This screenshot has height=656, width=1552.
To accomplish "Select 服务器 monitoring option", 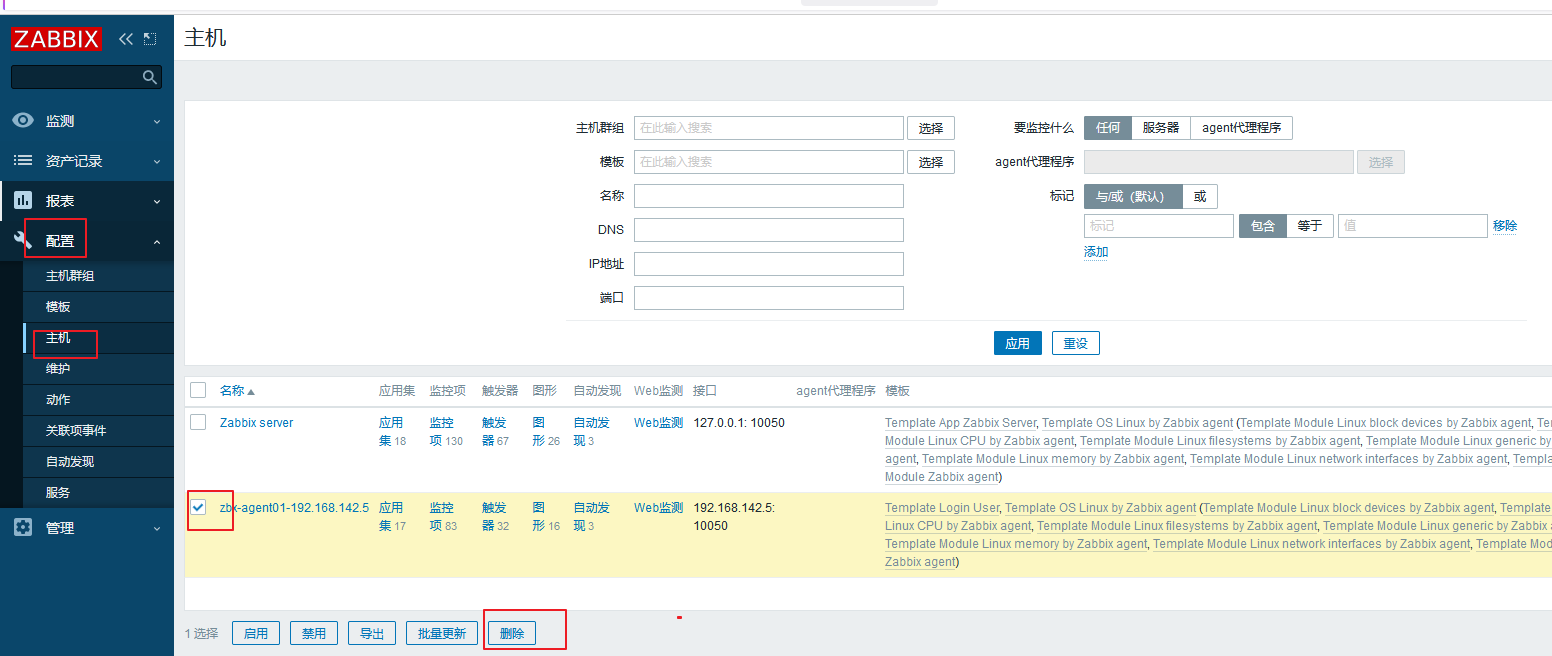I will click(1161, 128).
